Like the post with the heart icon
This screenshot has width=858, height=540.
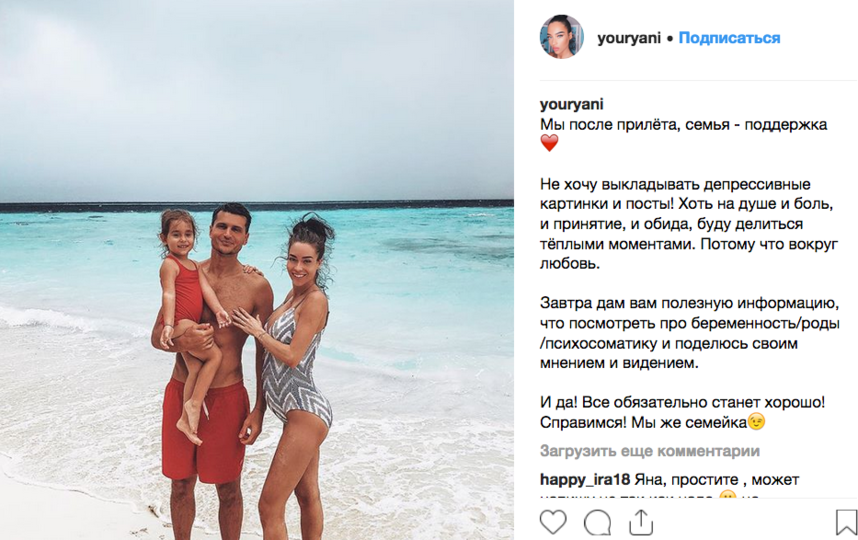[553, 521]
